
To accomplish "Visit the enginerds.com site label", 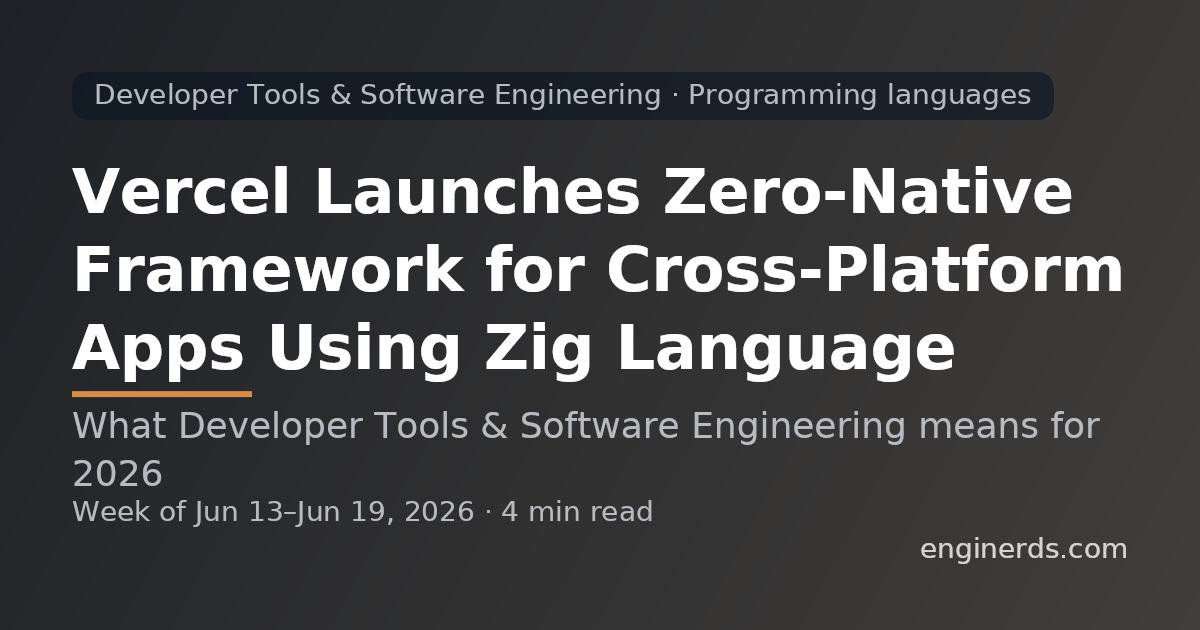I will pyautogui.click(x=1023, y=549).
